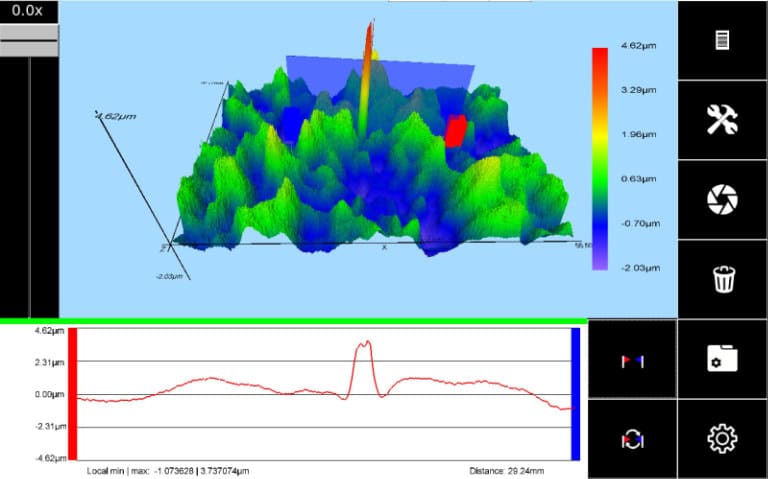This screenshot has height=479, width=768.
Task: Click the 0.0x zoom level readout
Action: pos(29,11)
